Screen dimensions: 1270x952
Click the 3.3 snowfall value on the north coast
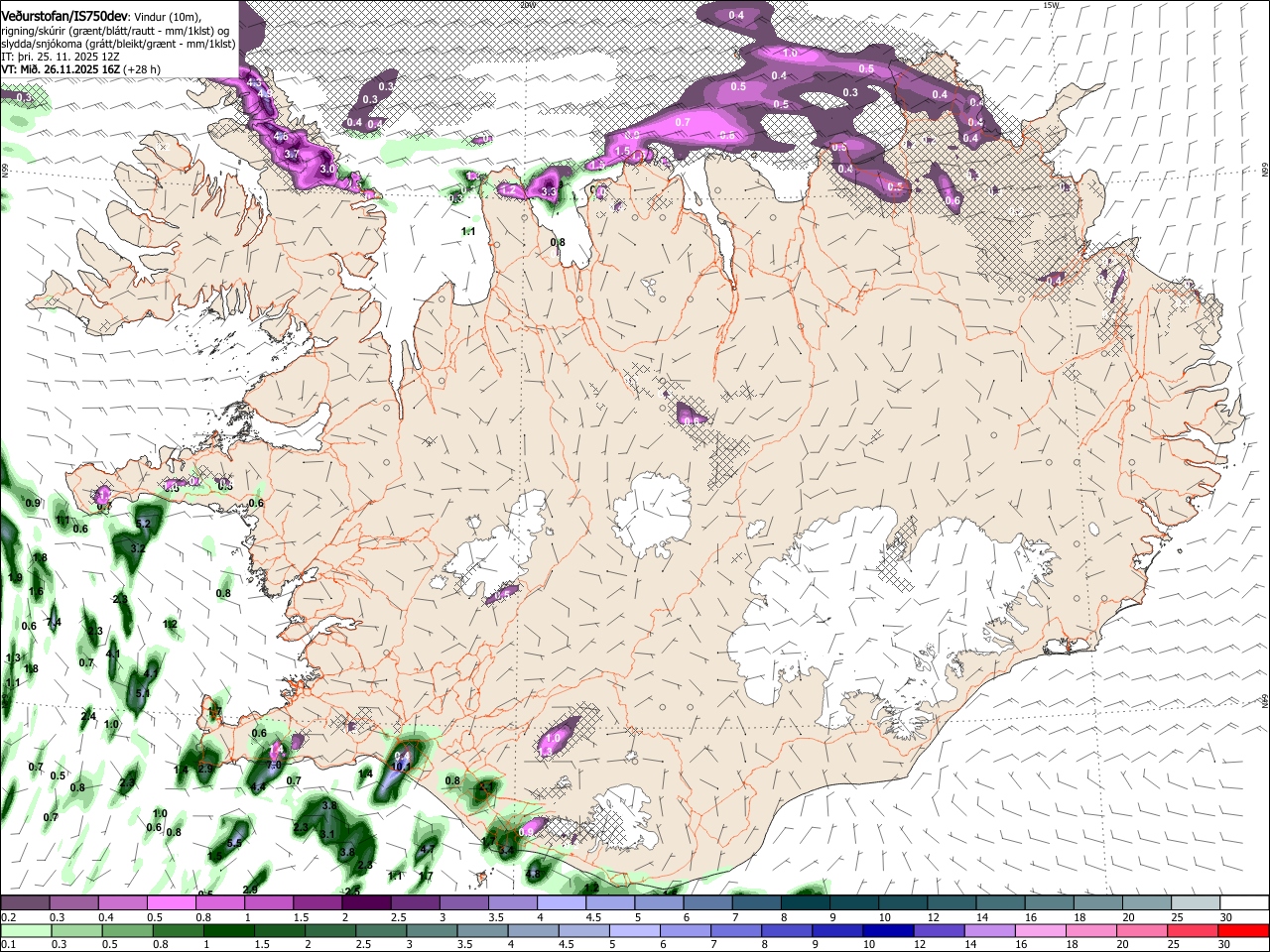tap(550, 191)
